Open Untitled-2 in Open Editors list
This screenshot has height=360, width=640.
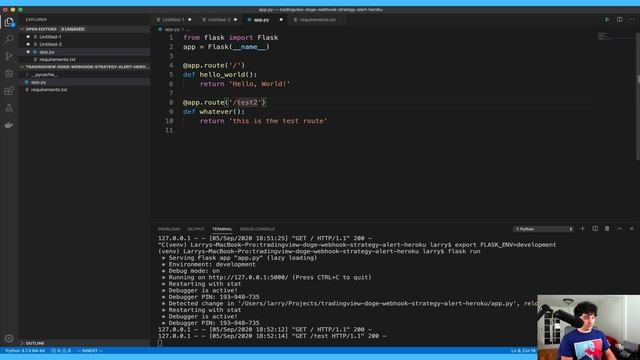pos(50,44)
